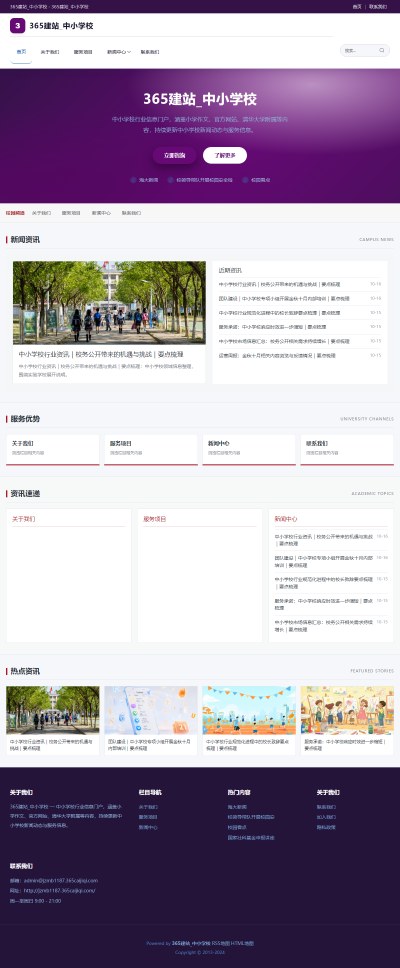Image resolution: width=400 pixels, height=968 pixels.
Task: Open HTML地图 link at page bottom
Action: tap(243, 943)
